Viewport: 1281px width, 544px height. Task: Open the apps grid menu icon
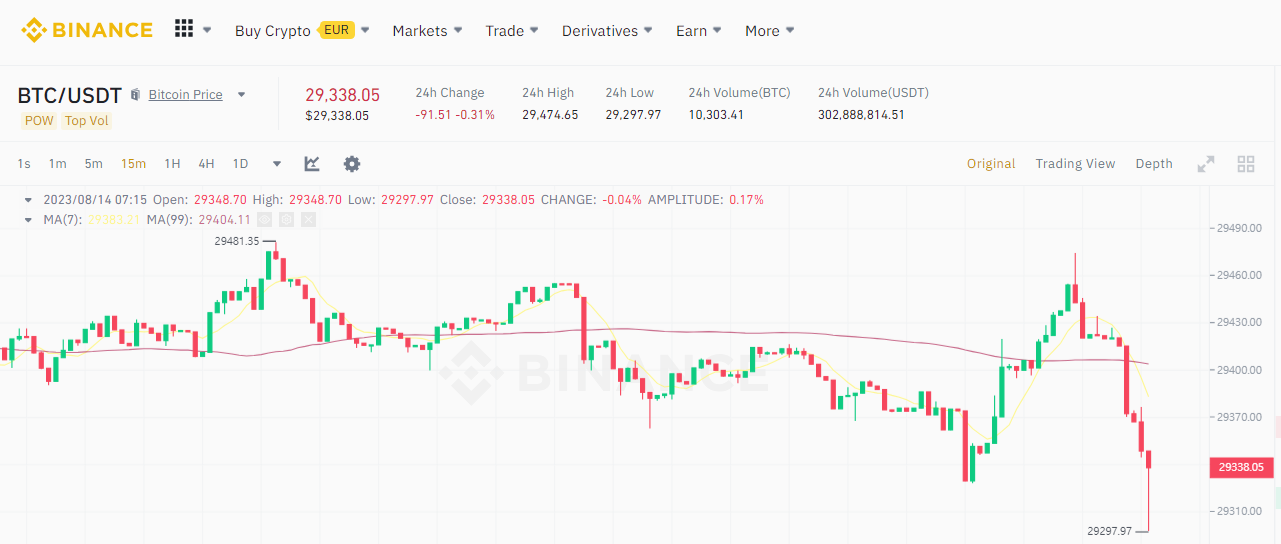click(x=184, y=29)
